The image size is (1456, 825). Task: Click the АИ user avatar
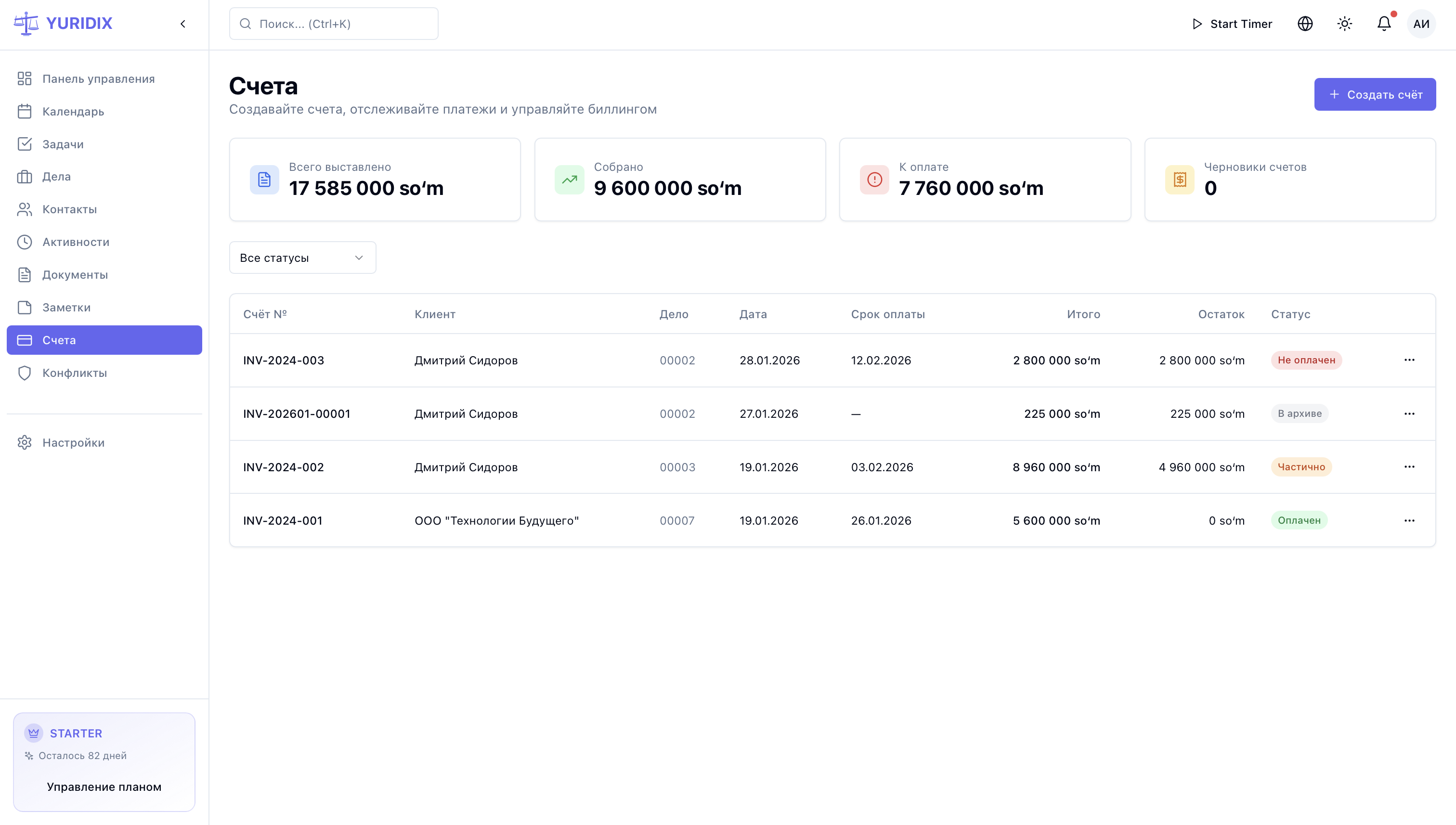[1421, 24]
